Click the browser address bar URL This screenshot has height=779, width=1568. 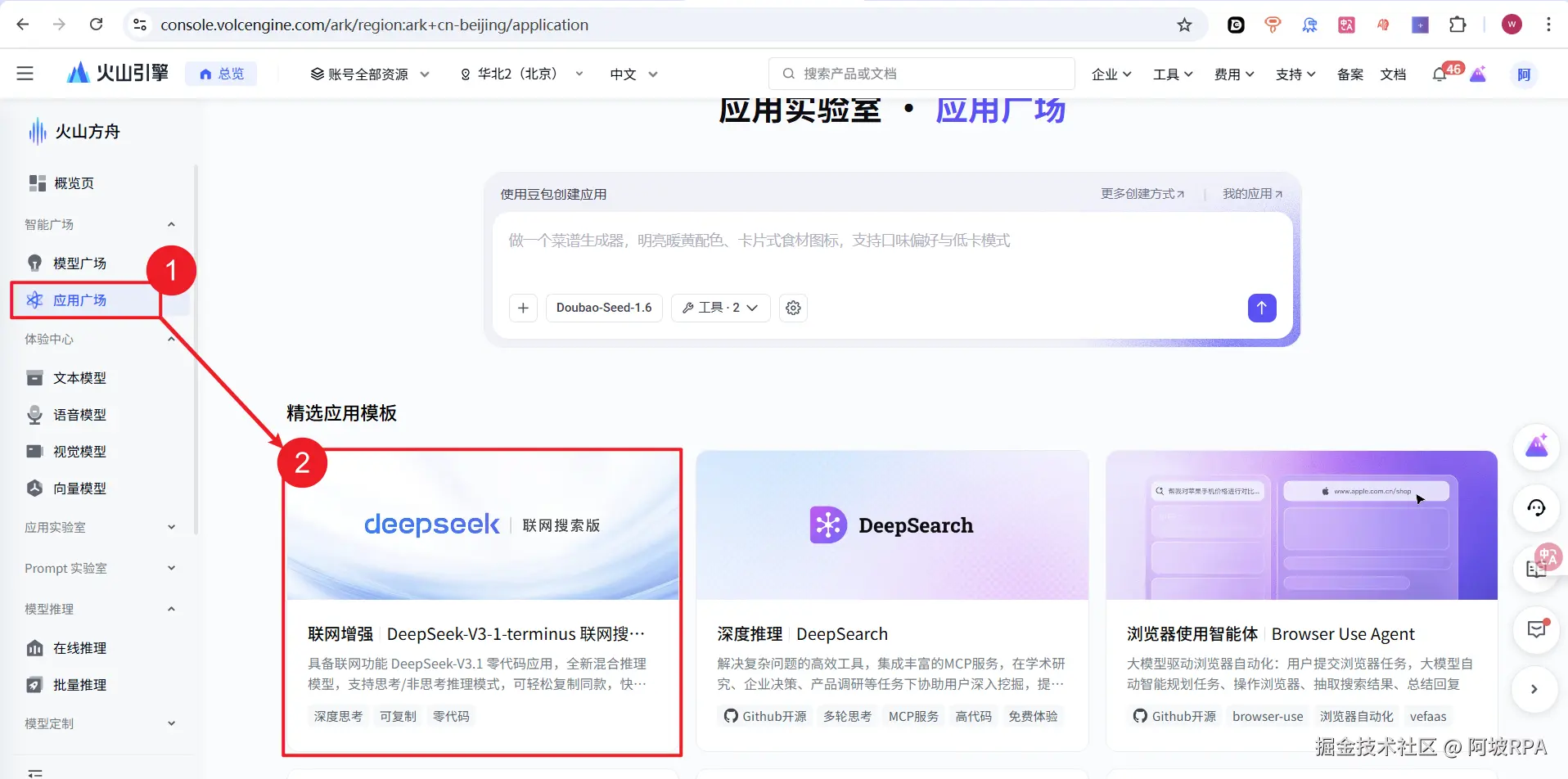coord(374,25)
